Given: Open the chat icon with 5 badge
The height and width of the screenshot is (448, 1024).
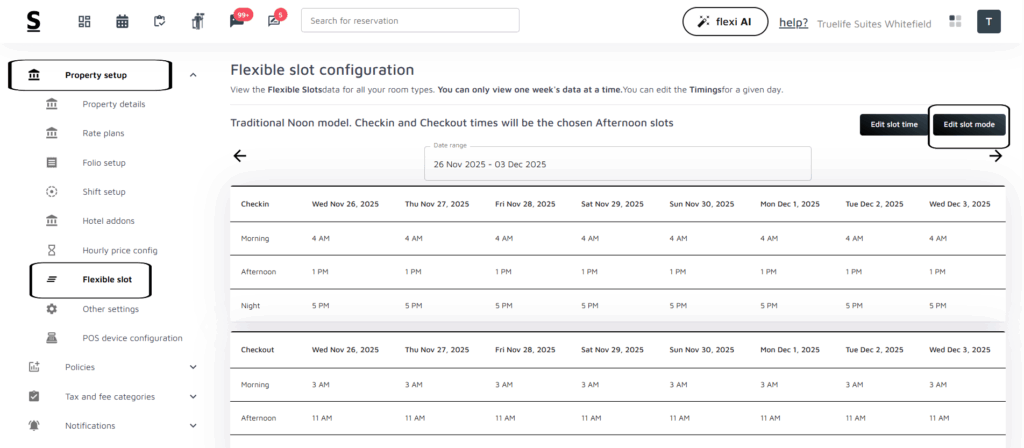Looking at the screenshot, I should tap(274, 21).
